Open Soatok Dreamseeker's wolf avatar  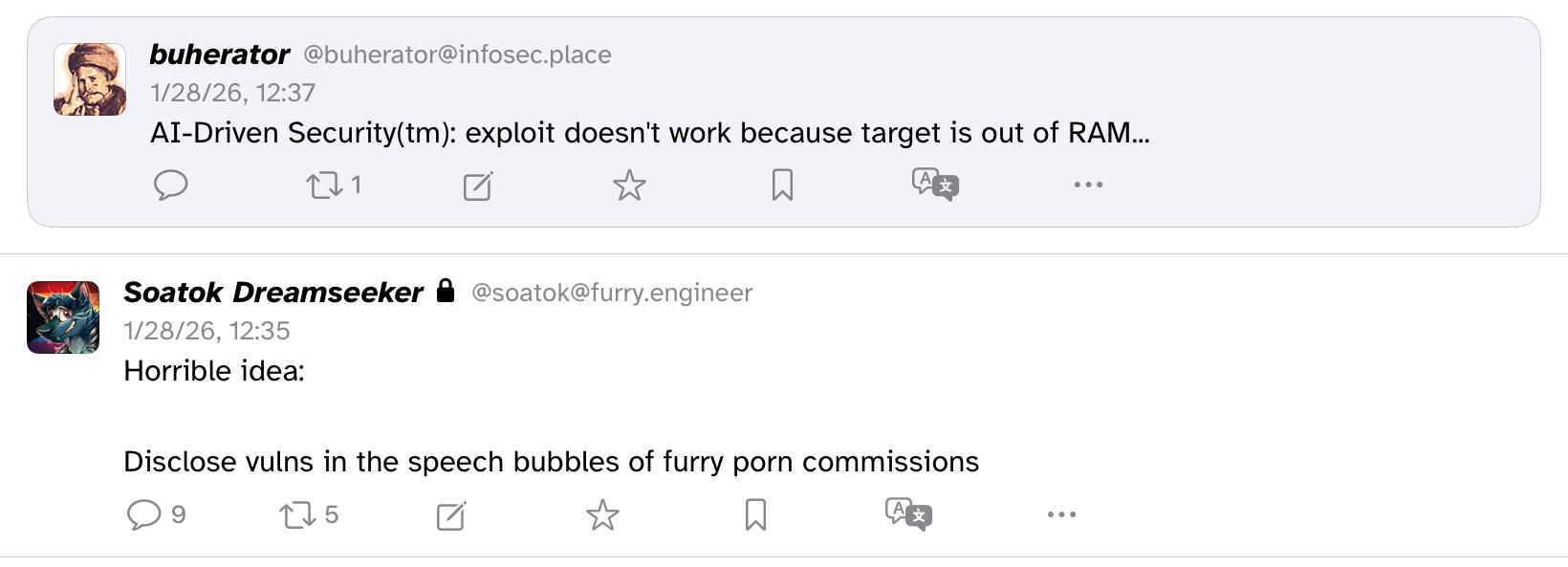[63, 317]
